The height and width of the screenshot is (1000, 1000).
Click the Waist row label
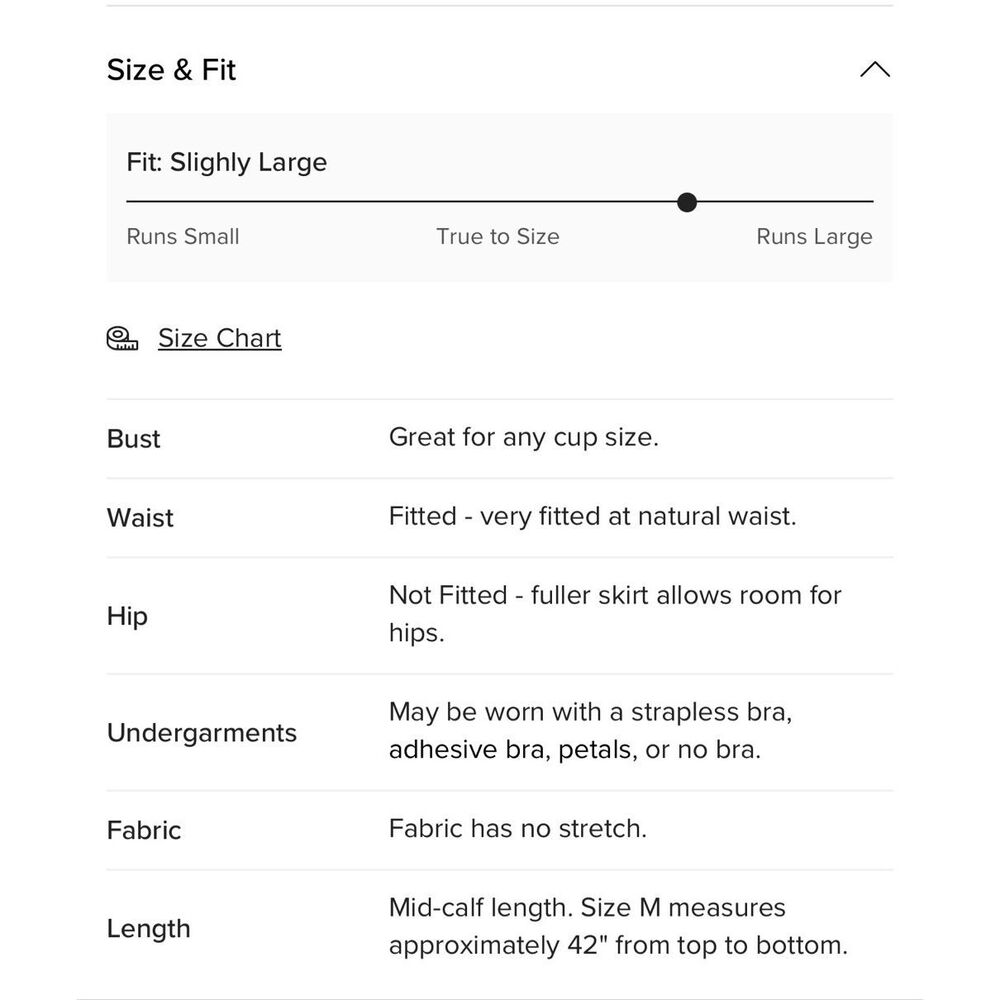140,518
